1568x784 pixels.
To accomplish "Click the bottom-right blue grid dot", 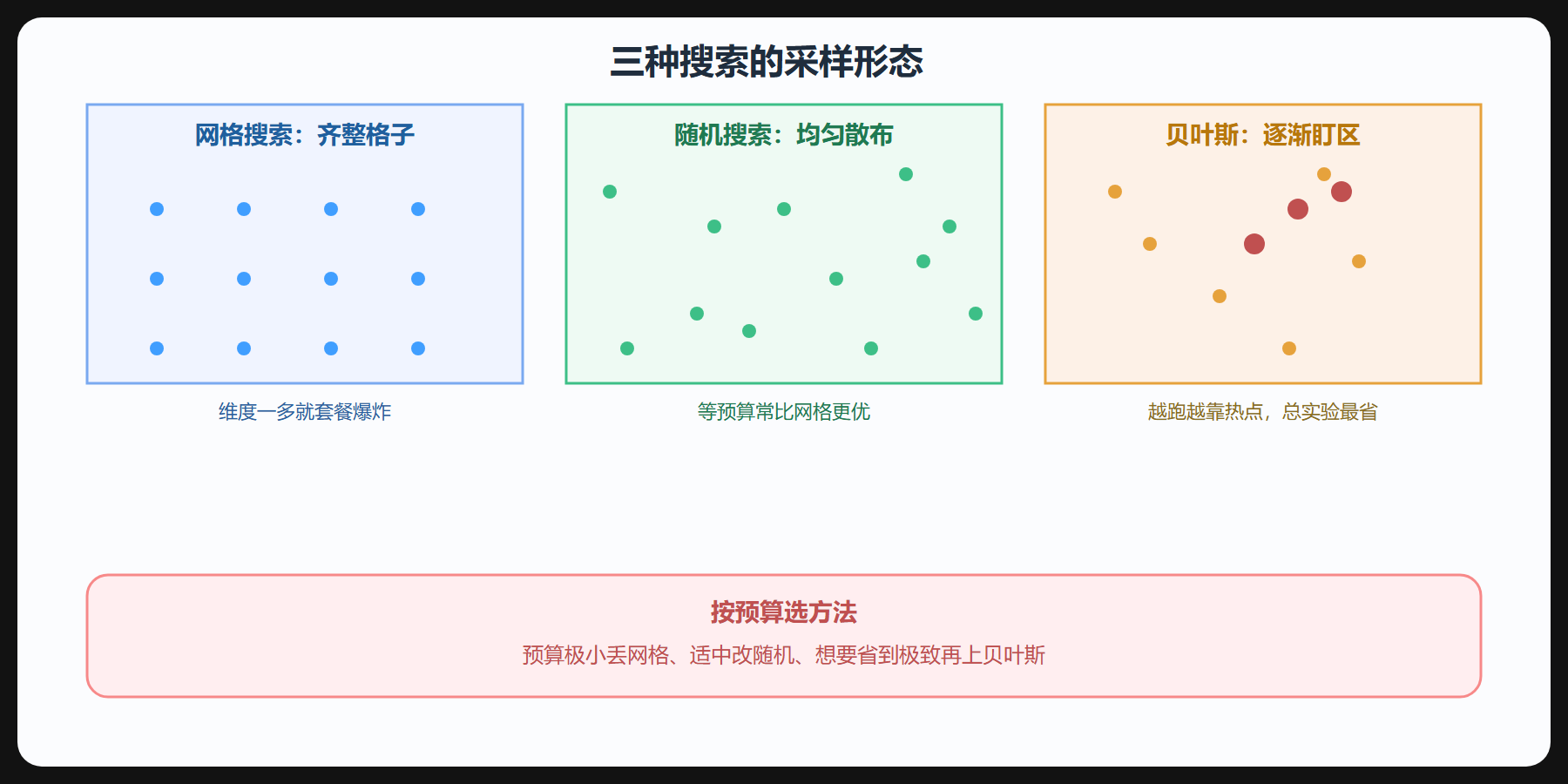I will pos(418,348).
